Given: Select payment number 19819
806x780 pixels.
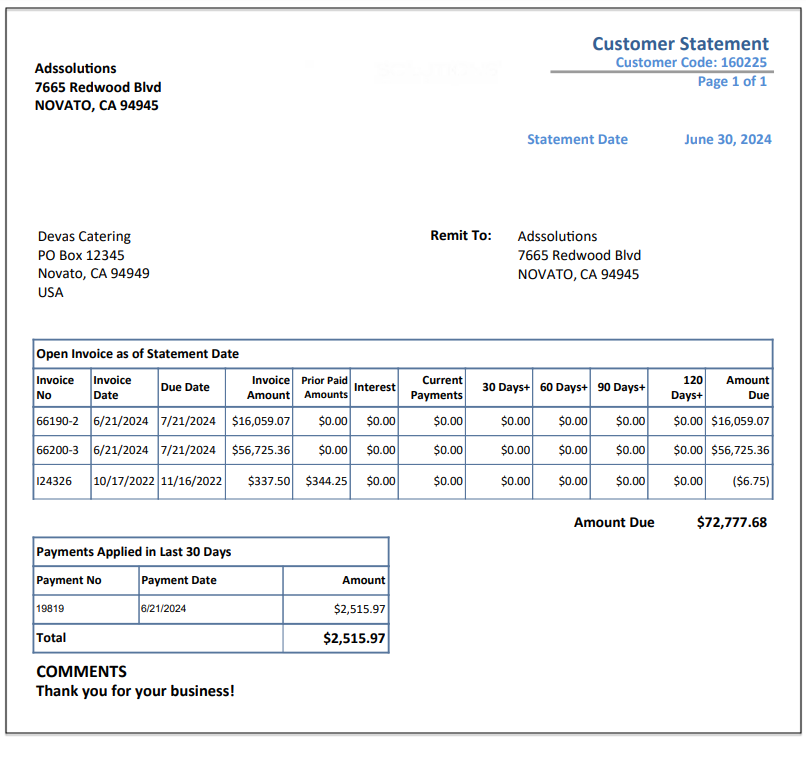Looking at the screenshot, I should click(x=50, y=609).
